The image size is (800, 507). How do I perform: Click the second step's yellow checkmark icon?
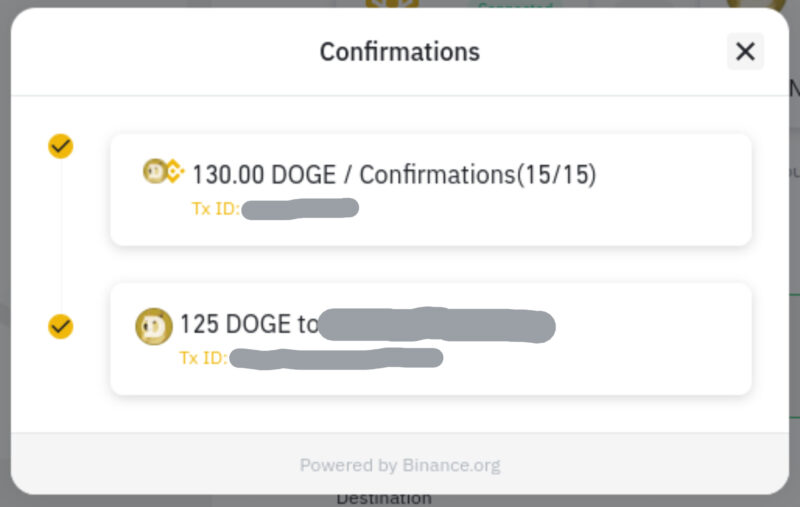(x=61, y=326)
